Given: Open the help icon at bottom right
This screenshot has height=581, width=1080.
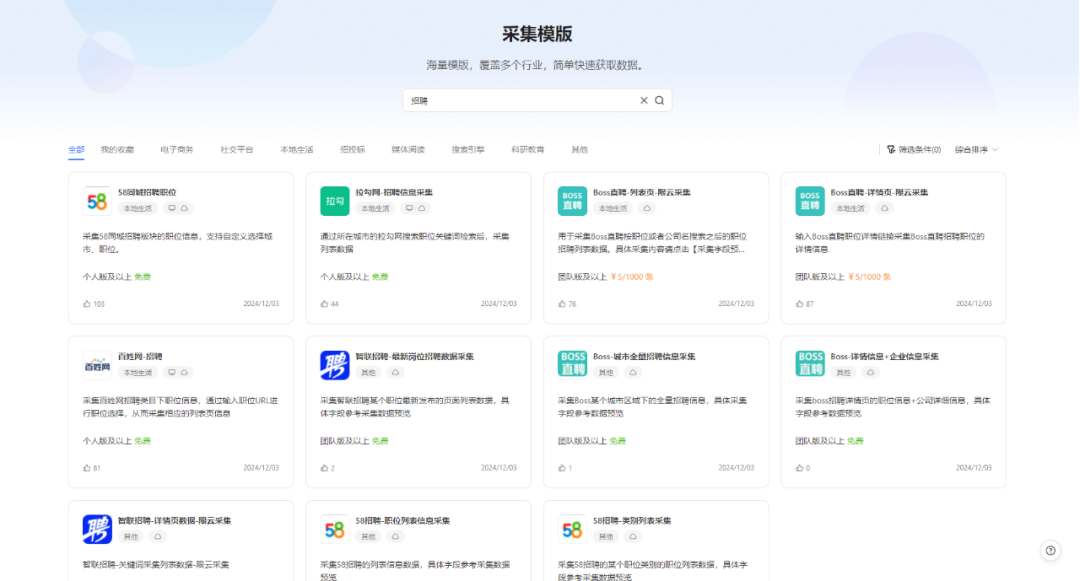Looking at the screenshot, I should pyautogui.click(x=1050, y=550).
